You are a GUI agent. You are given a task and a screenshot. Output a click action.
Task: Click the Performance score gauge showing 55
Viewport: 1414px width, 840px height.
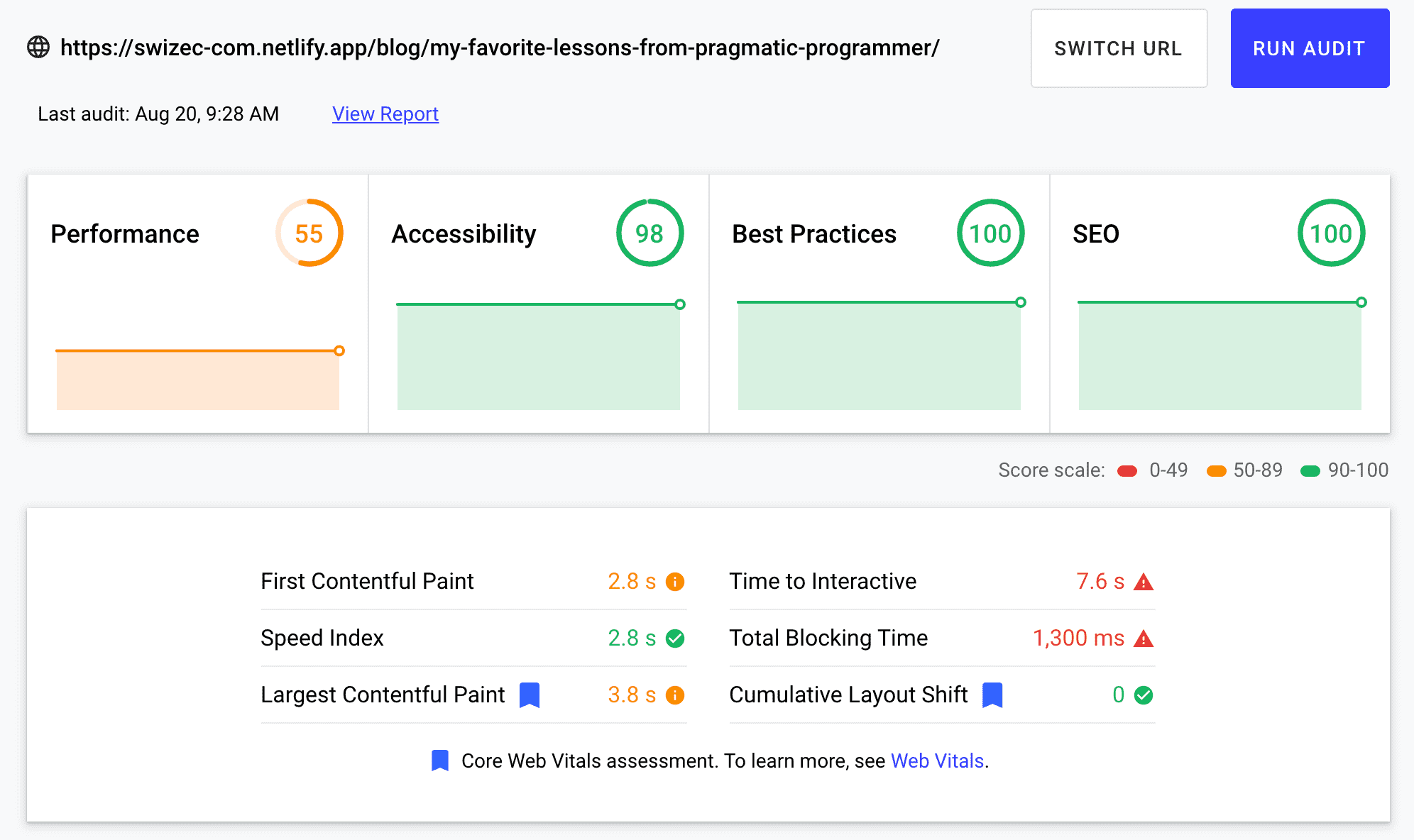click(309, 233)
